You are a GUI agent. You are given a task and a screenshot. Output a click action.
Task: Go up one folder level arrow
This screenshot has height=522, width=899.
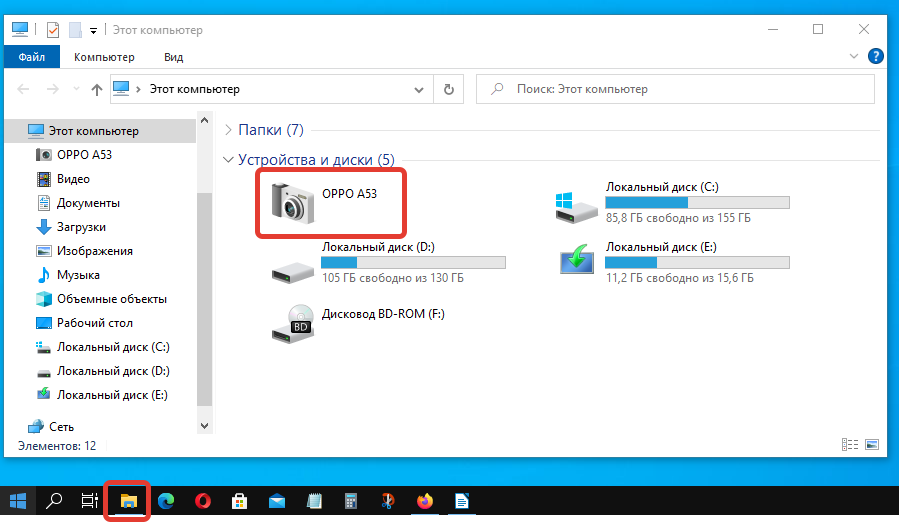click(x=96, y=89)
